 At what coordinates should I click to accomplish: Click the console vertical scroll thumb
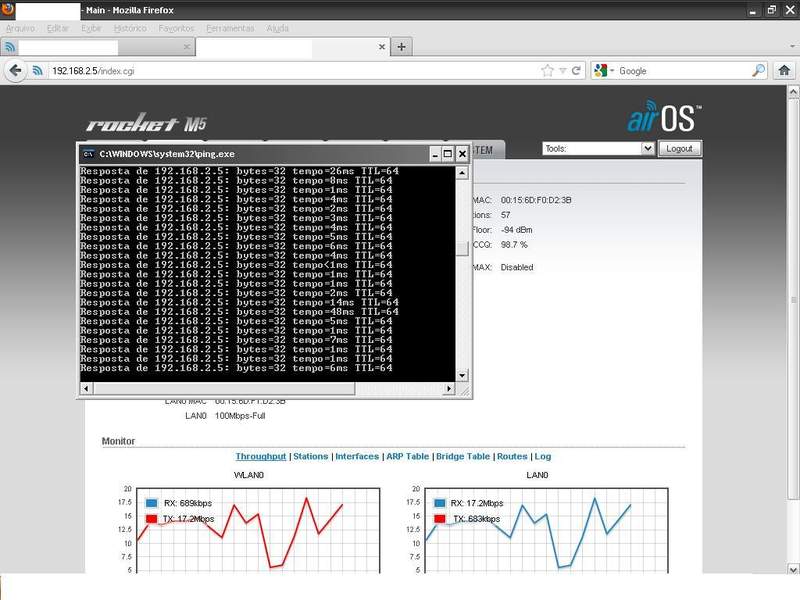[462, 248]
